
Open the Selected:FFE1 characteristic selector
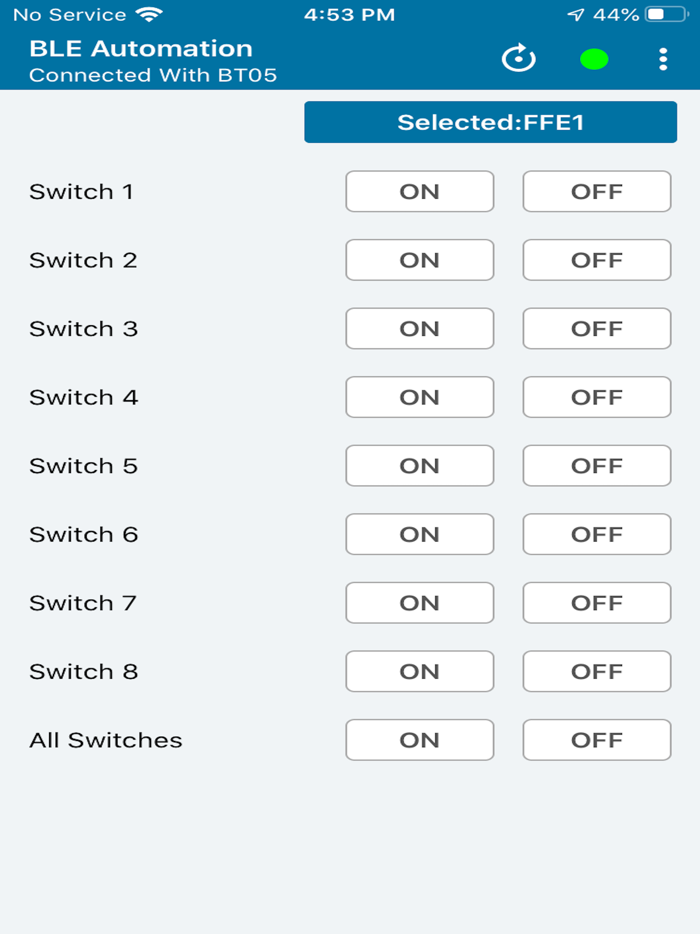pos(490,122)
